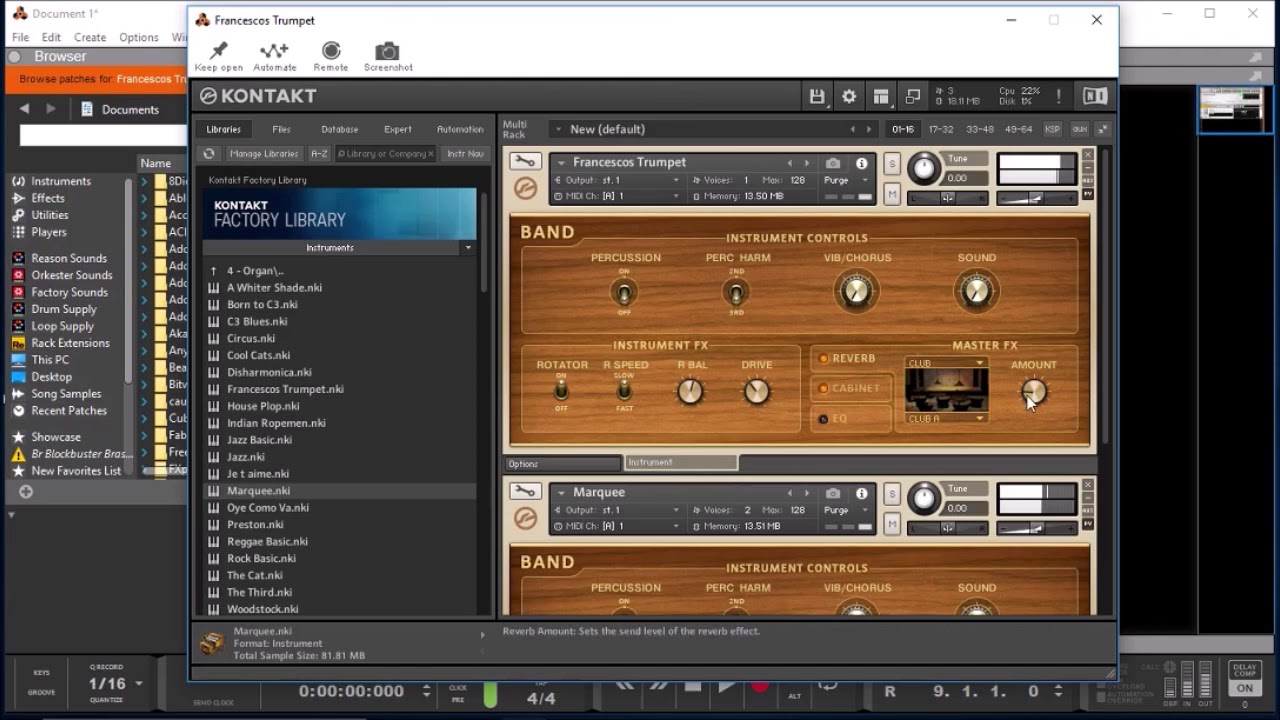Flip the ROTATOR on/off switch
Image resolution: width=1280 pixels, height=720 pixels.
pyautogui.click(x=561, y=390)
